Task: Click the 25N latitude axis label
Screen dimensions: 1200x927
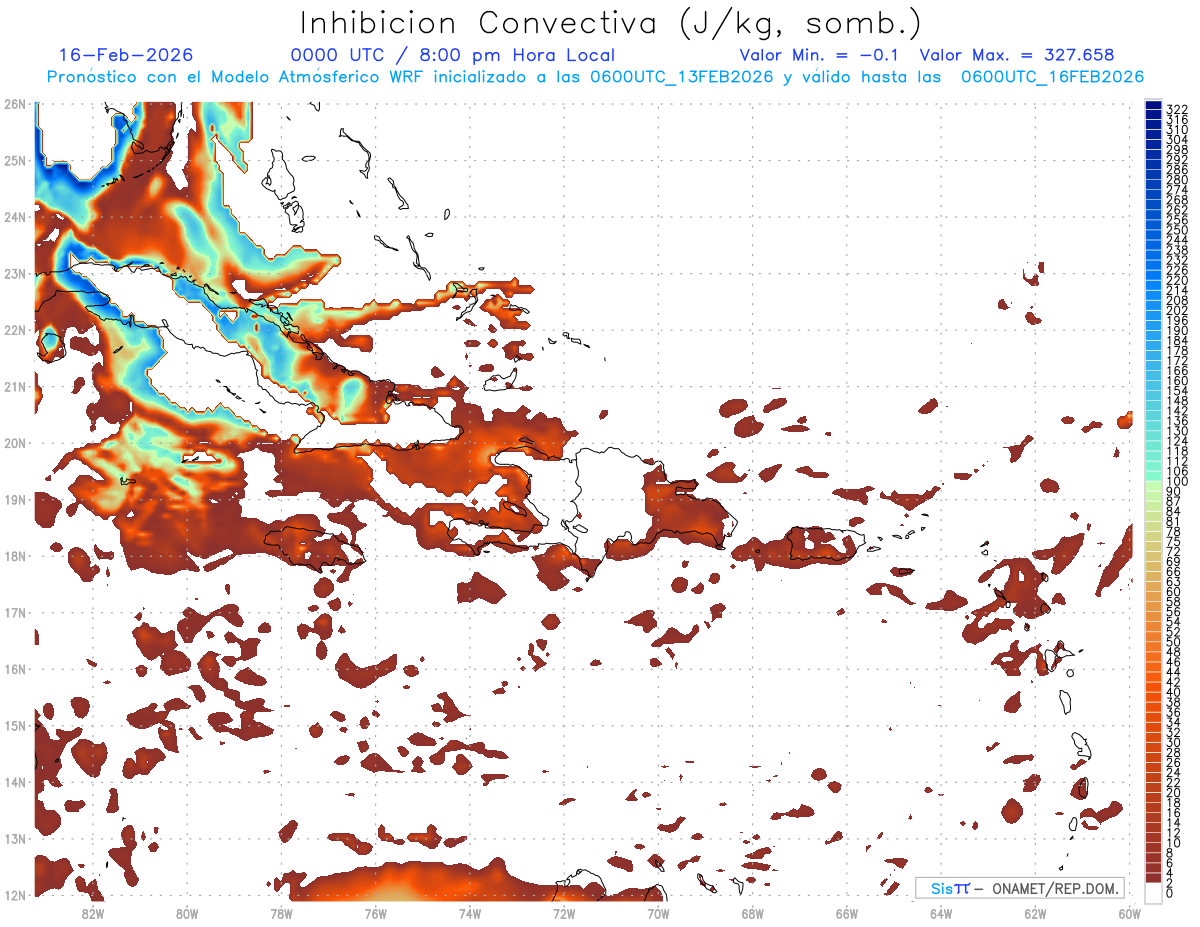Action: coord(15,160)
